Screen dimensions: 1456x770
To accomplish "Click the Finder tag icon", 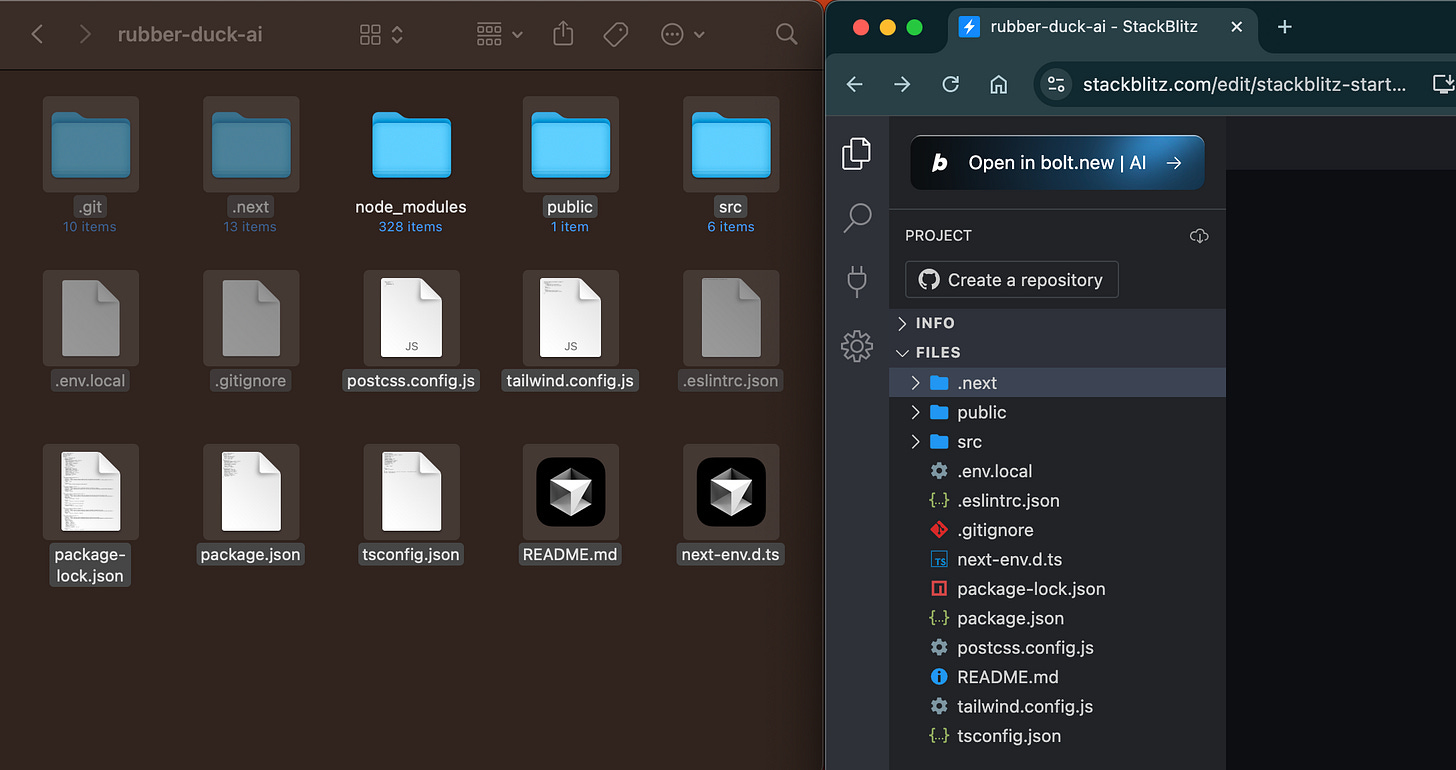I will click(616, 35).
